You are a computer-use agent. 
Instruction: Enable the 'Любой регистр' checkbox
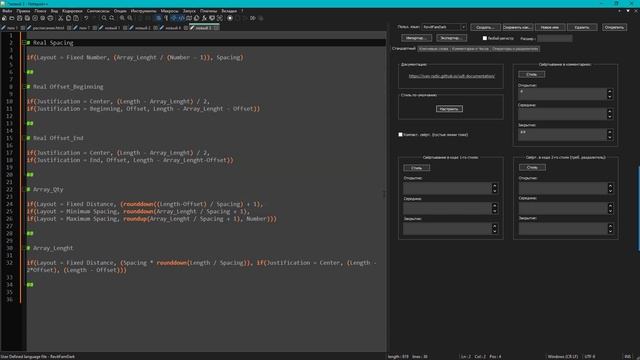(484, 38)
